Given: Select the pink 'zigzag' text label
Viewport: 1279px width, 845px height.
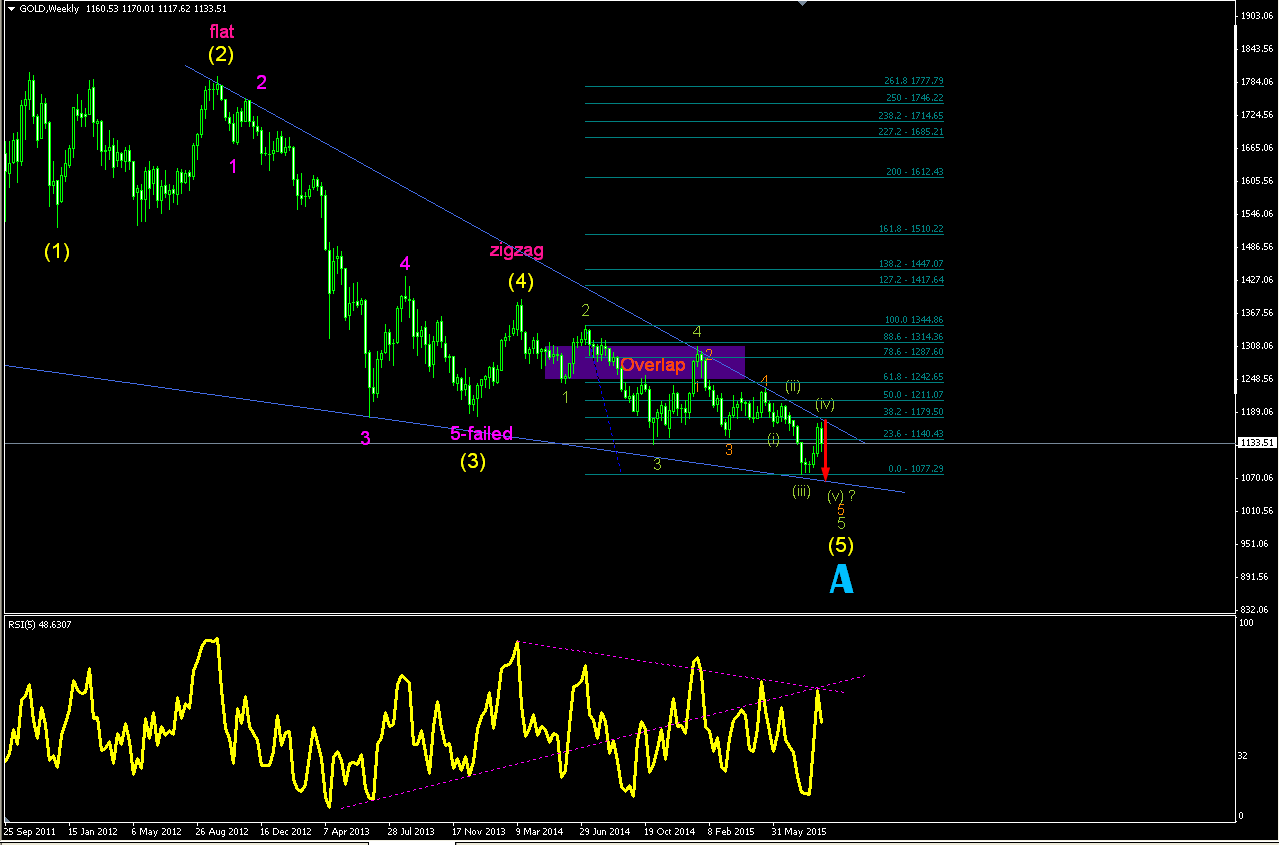Looking at the screenshot, I should [x=517, y=250].
